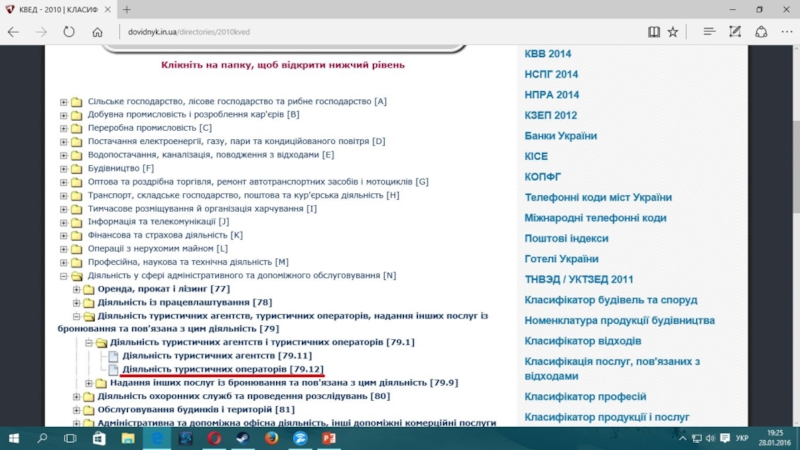Image resolution: width=800 pixels, height=450 pixels.
Task: Open Готелі України link
Action: [x=561, y=259]
